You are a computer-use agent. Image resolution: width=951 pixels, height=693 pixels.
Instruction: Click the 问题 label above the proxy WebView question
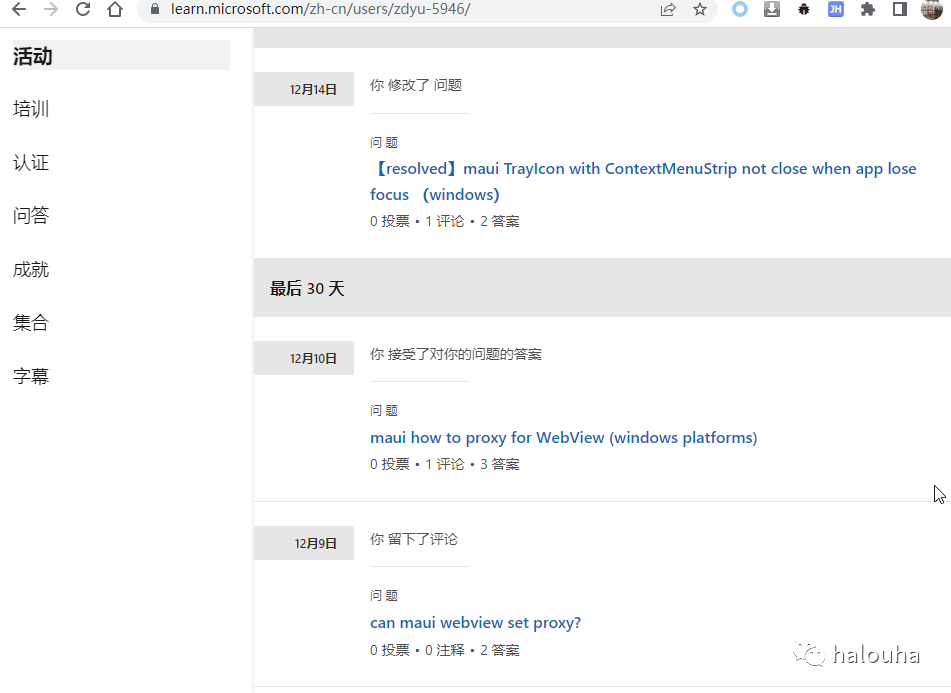(x=384, y=411)
